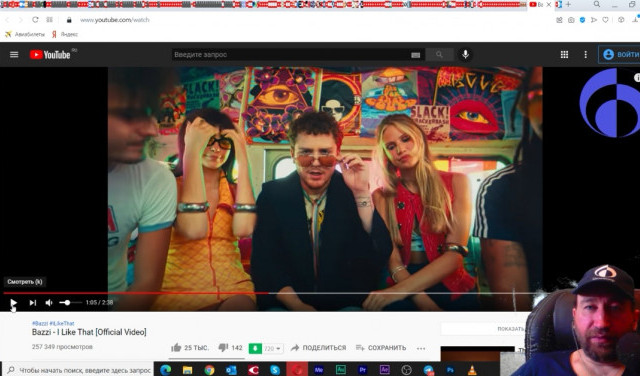Click the video title Bazzi - I Like That

coord(89,332)
